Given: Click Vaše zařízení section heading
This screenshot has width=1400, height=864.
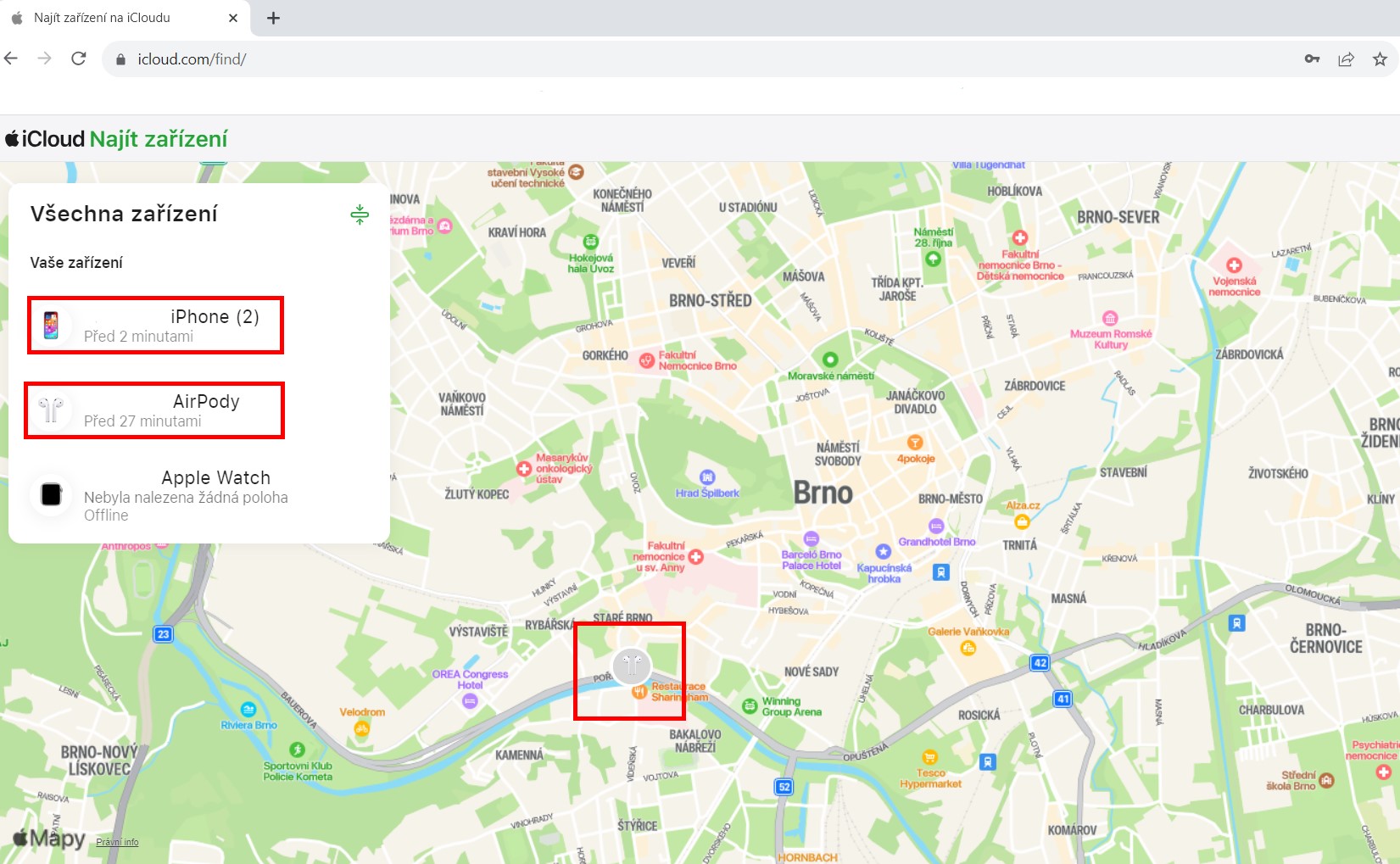Looking at the screenshot, I should 76,263.
